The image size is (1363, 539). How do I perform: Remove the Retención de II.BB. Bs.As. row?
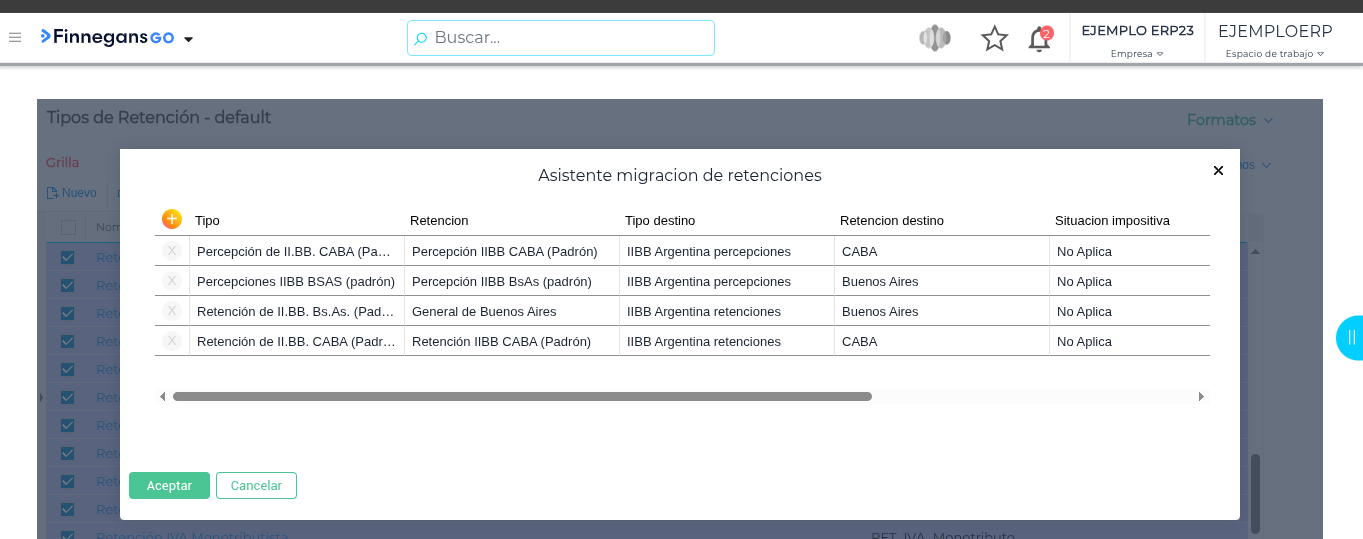[172, 311]
